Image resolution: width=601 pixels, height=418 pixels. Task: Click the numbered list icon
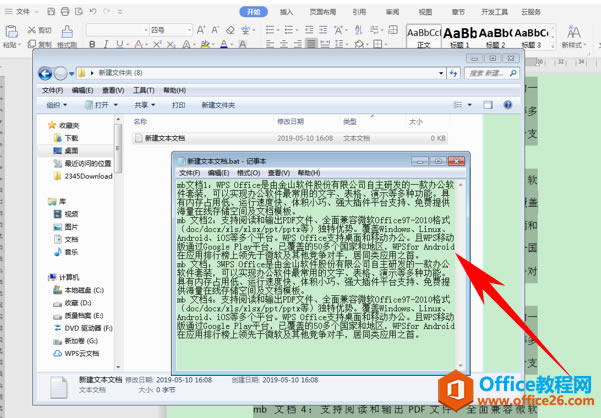click(x=289, y=30)
